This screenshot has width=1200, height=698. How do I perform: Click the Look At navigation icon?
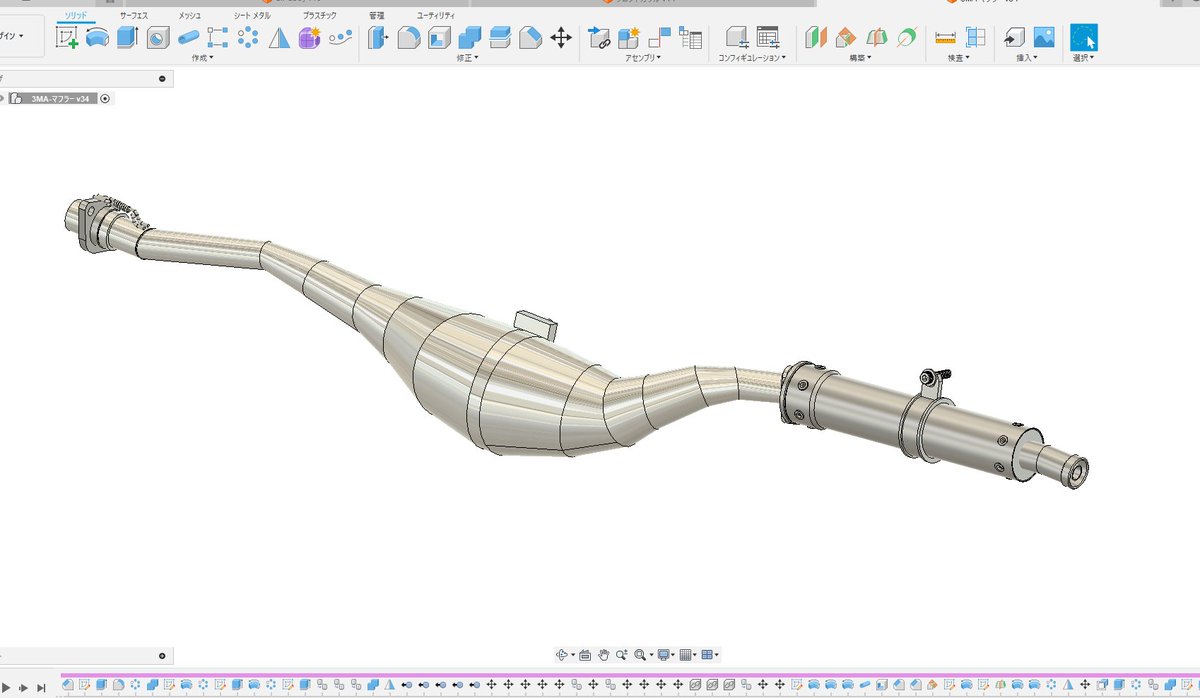pyautogui.click(x=585, y=655)
